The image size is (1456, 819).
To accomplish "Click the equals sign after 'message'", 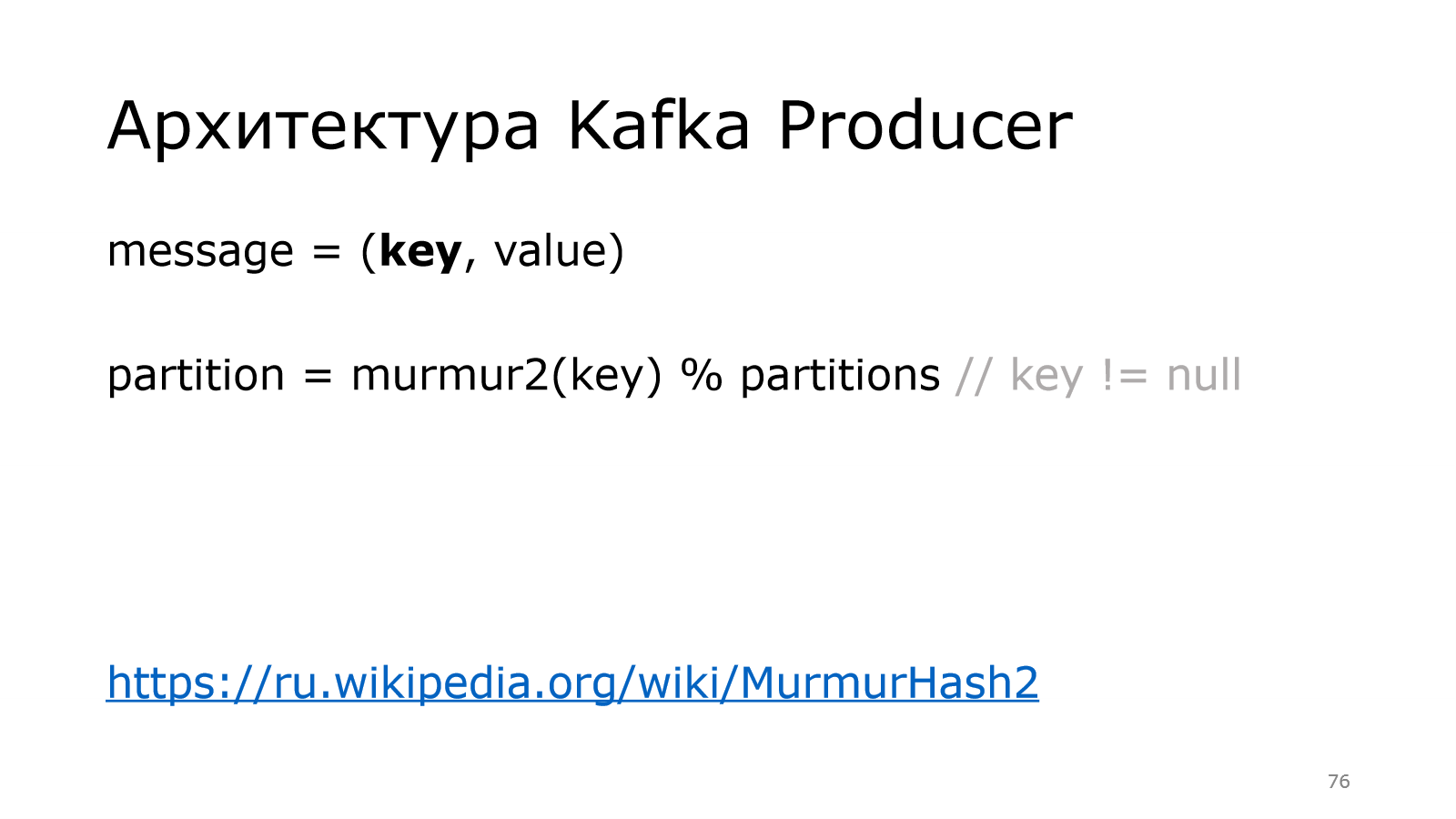I will click(326, 252).
